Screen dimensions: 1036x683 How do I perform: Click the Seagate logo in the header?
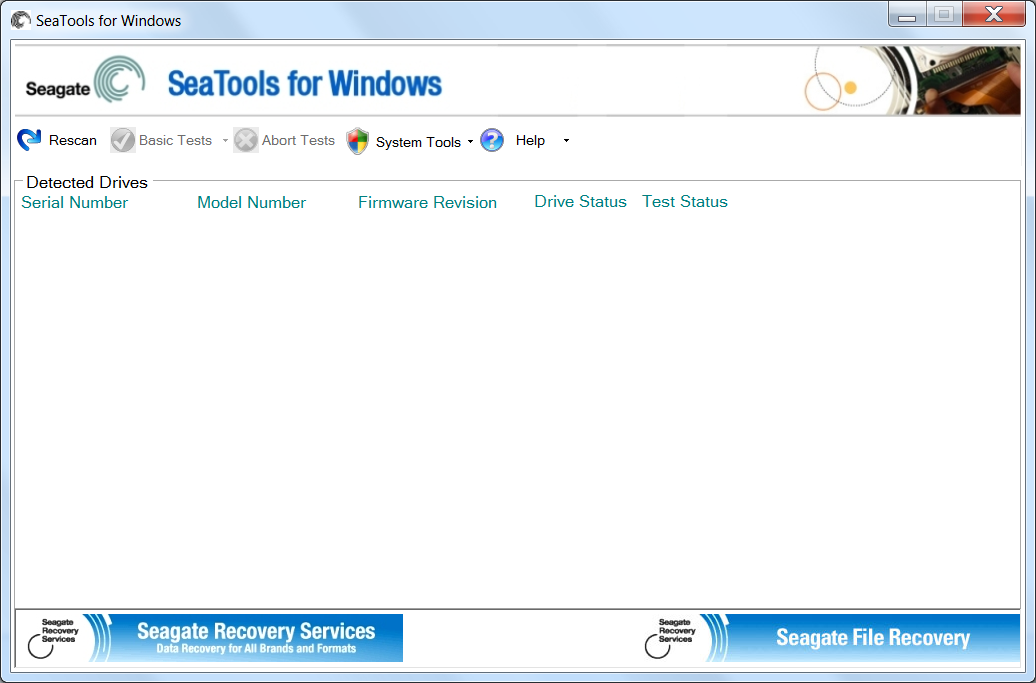85,81
